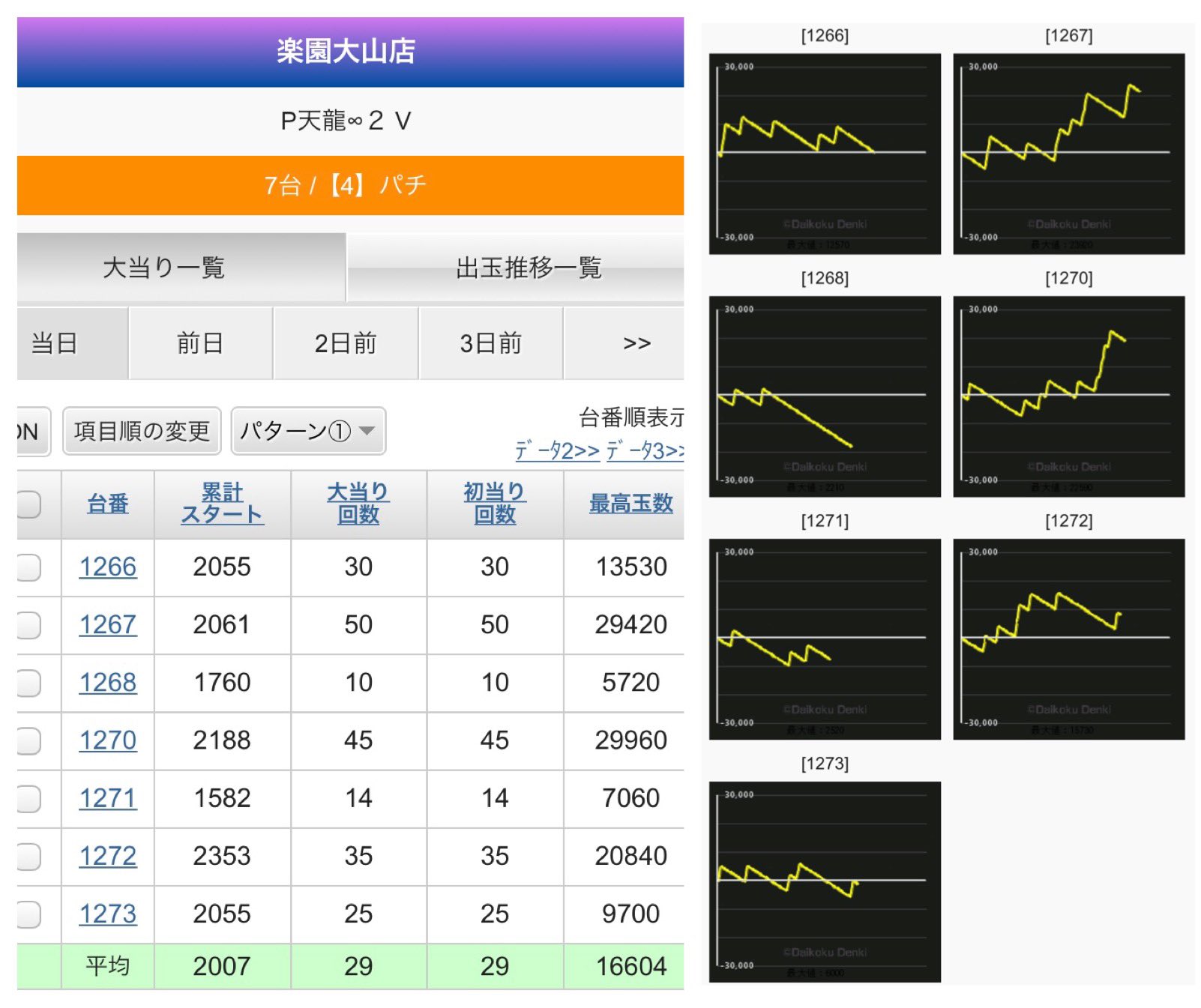The width and height of the screenshot is (1201, 1008).
Task: Open machine 1270 link
Action: tap(108, 740)
